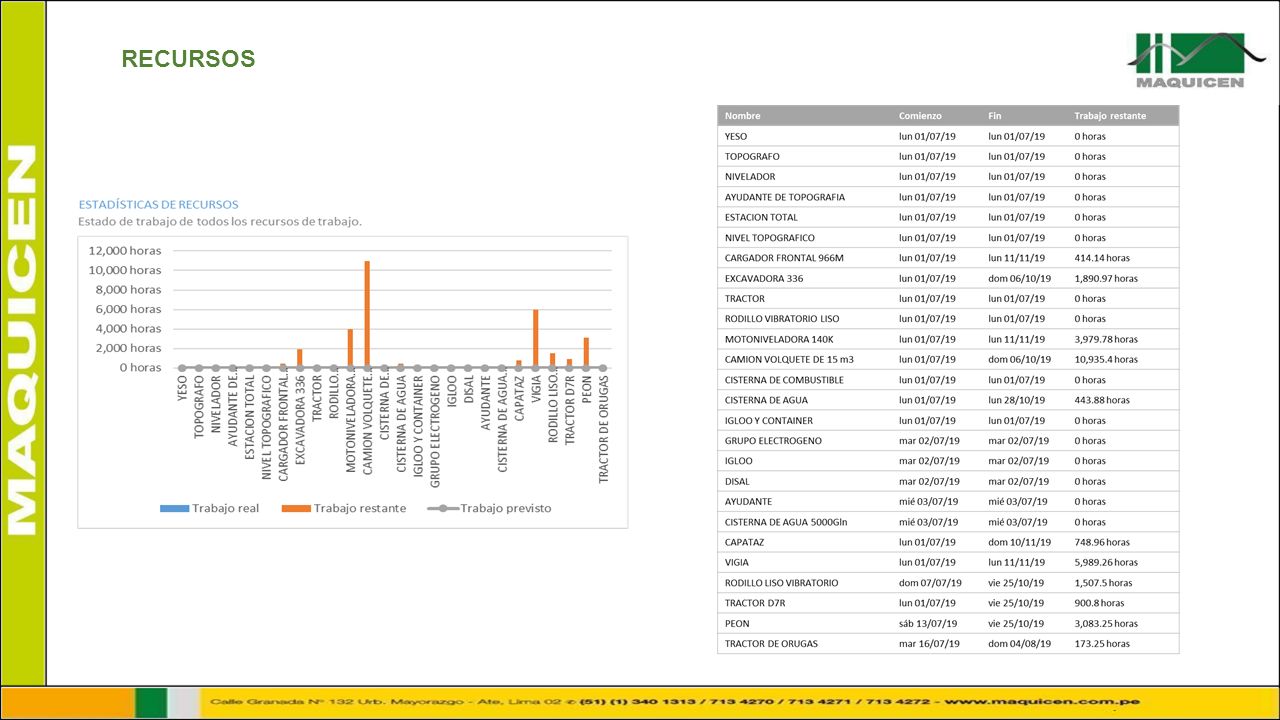The height and width of the screenshot is (720, 1280).
Task: Click the 2,000 horas axis label
Action: (129, 348)
